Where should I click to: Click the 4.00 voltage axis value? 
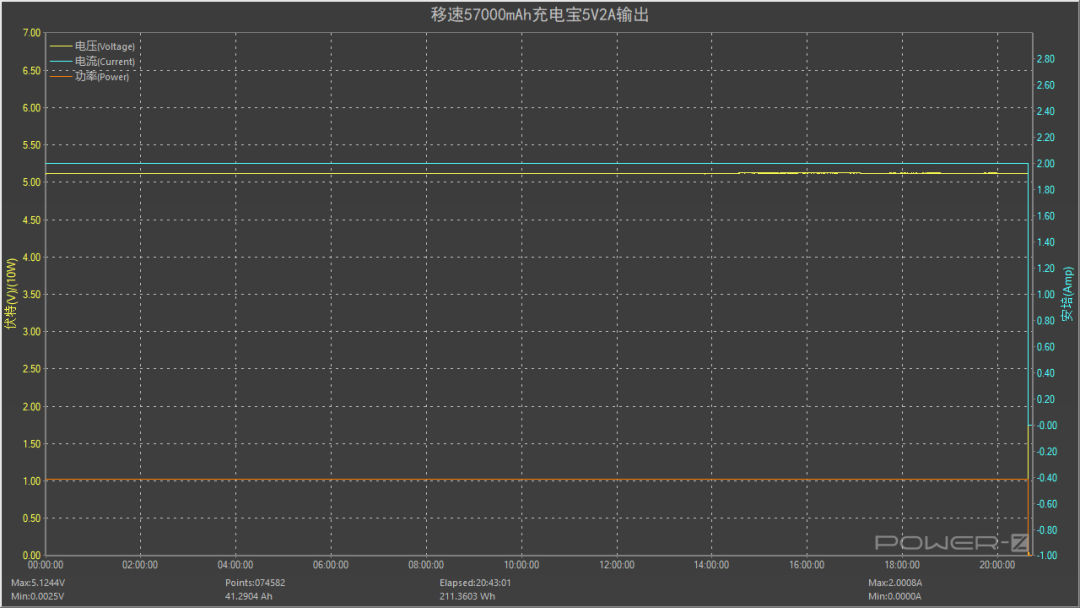click(32, 257)
